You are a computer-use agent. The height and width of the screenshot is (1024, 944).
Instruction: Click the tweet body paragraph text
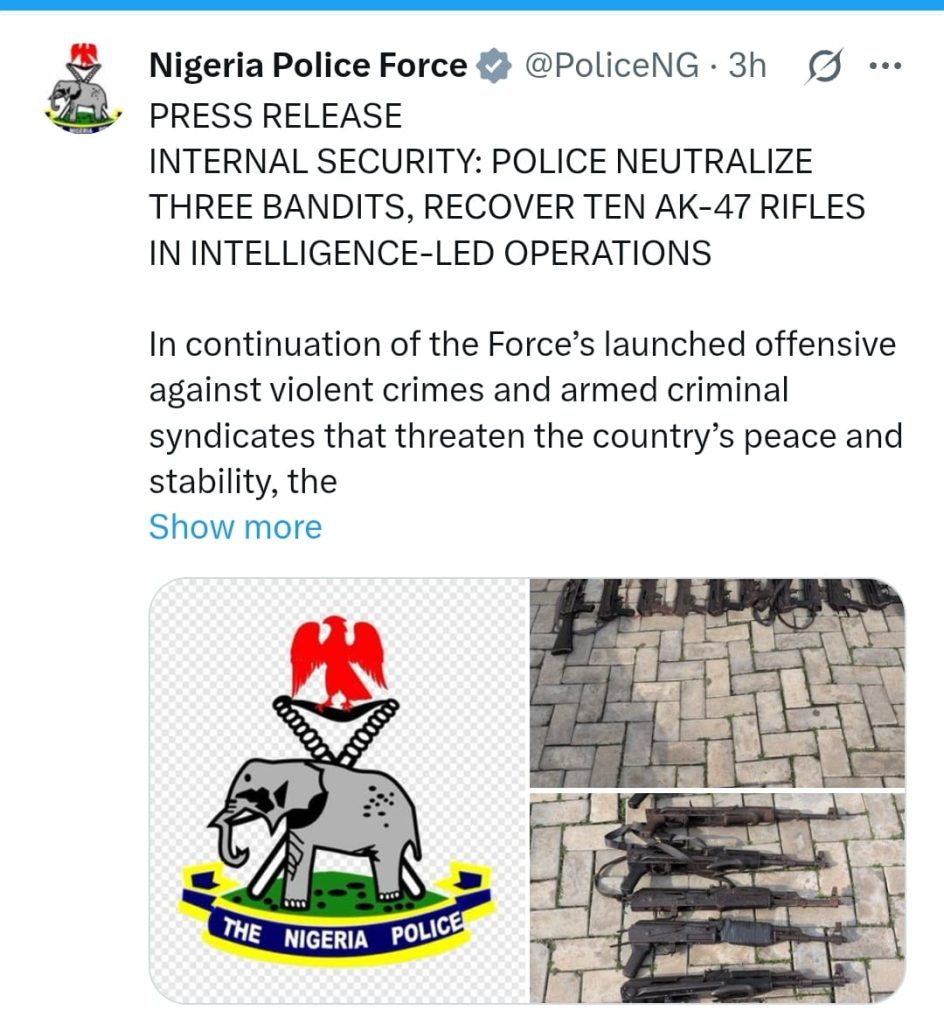click(526, 413)
